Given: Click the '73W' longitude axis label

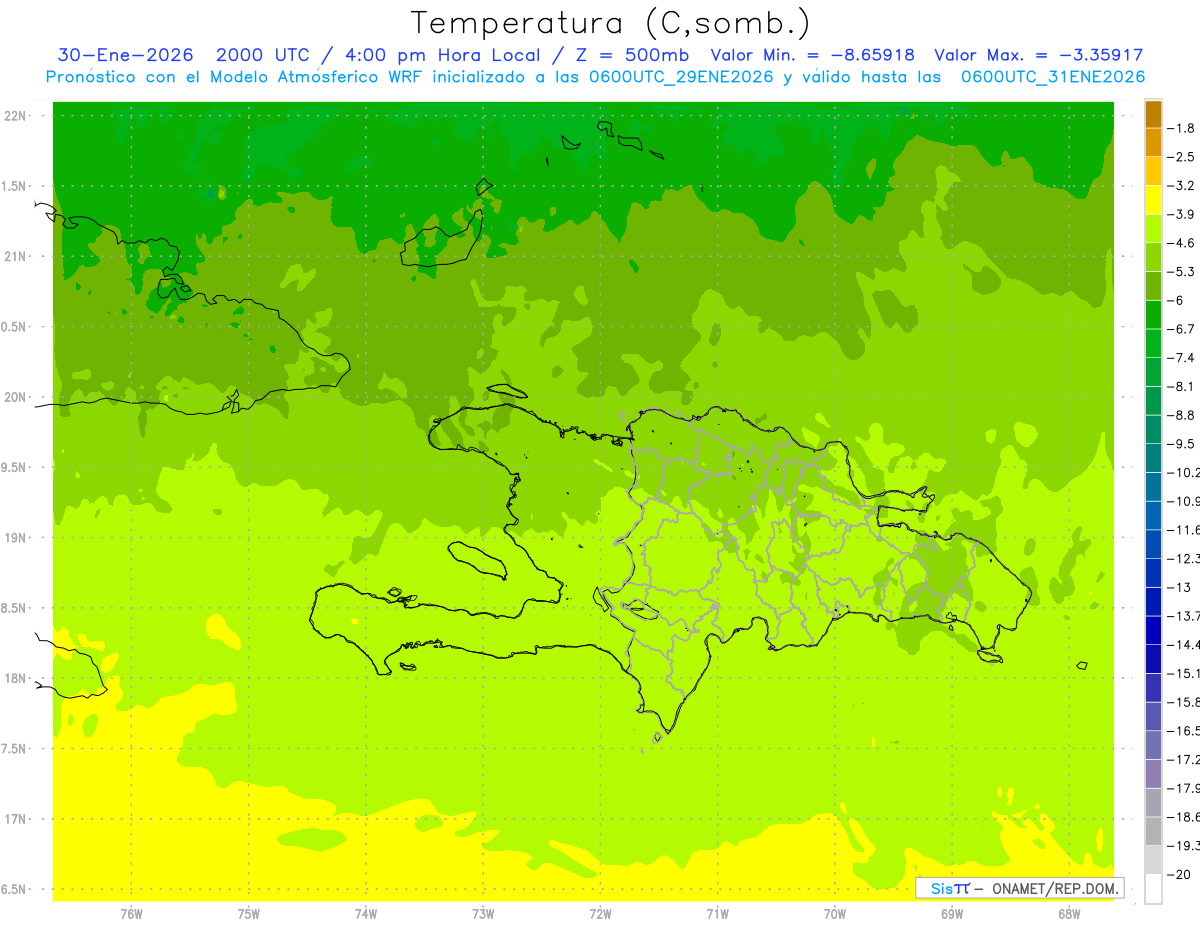Looking at the screenshot, I should click(x=483, y=913).
